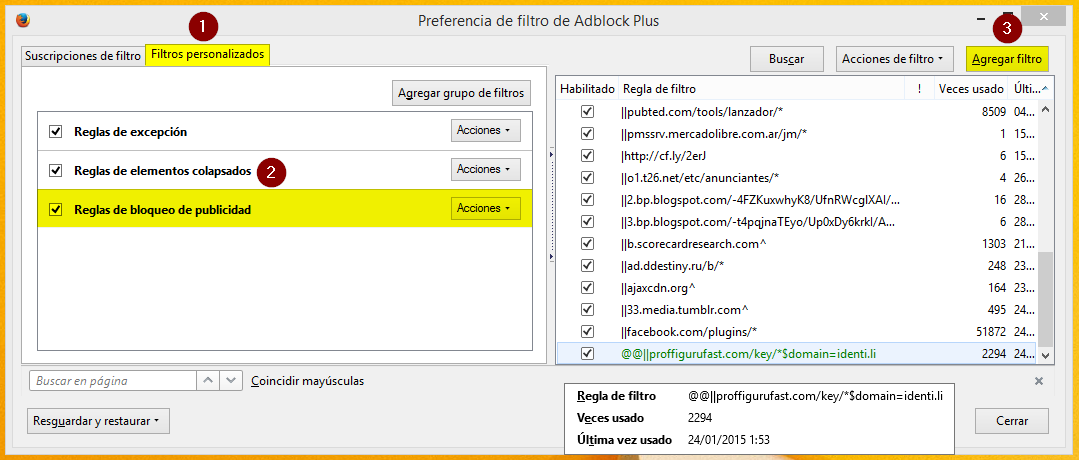This screenshot has height=460, width=1079.
Task: Toggle the Reglas de excepción group checkbox
Action: coord(56,131)
